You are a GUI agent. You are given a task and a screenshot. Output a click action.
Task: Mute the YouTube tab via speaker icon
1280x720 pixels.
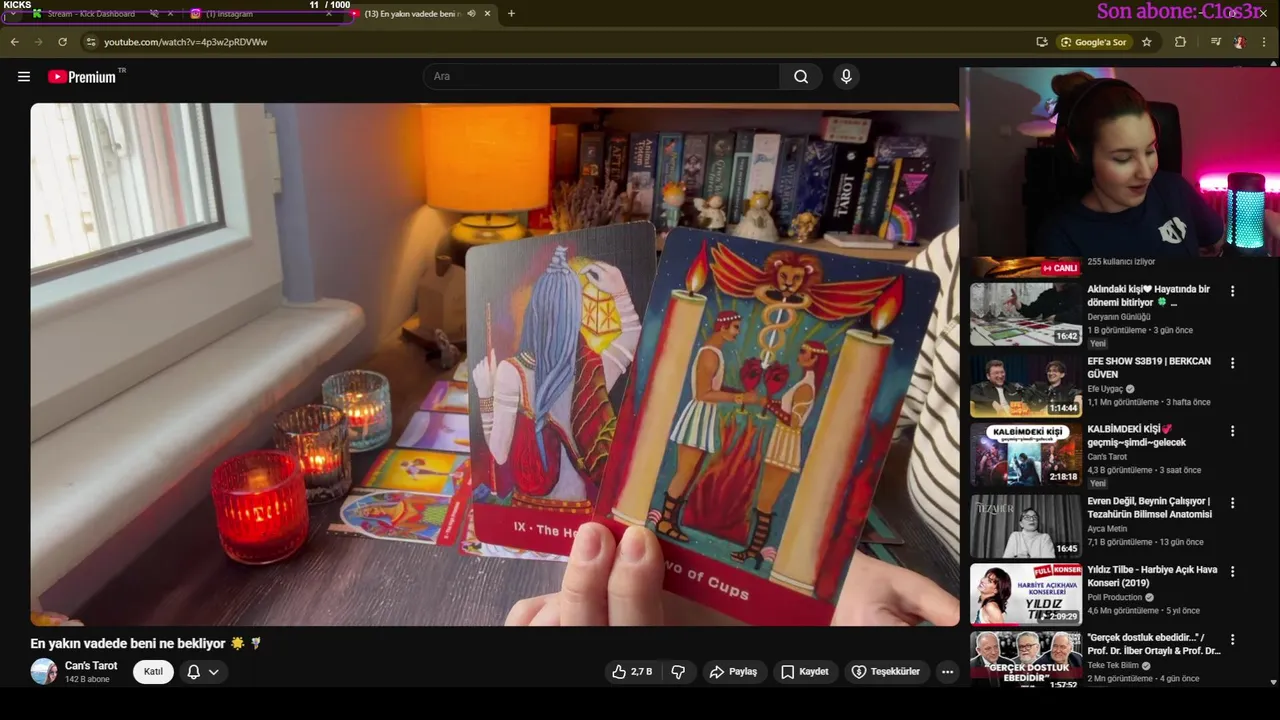click(471, 14)
